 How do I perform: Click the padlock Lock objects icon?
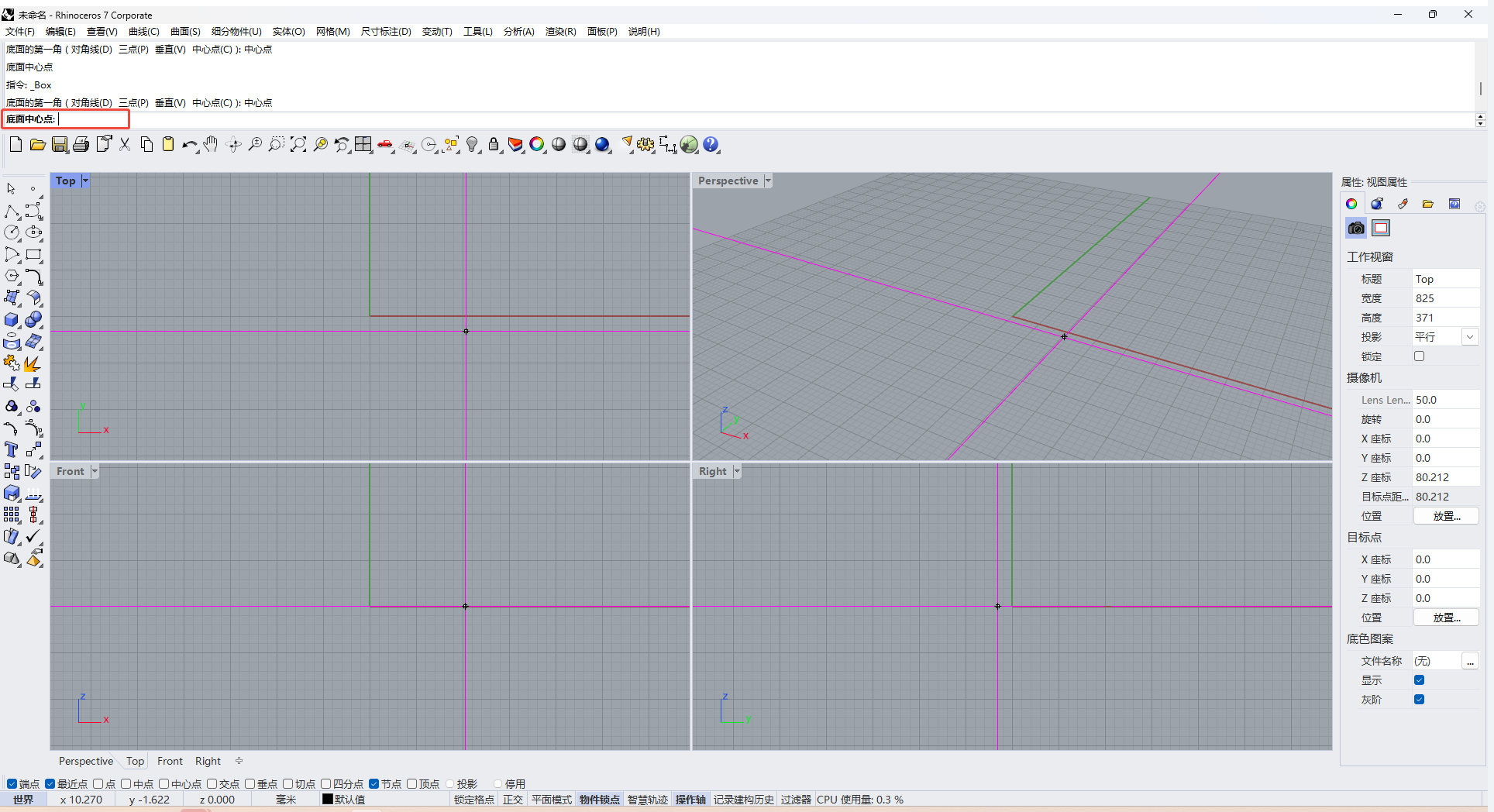[494, 145]
